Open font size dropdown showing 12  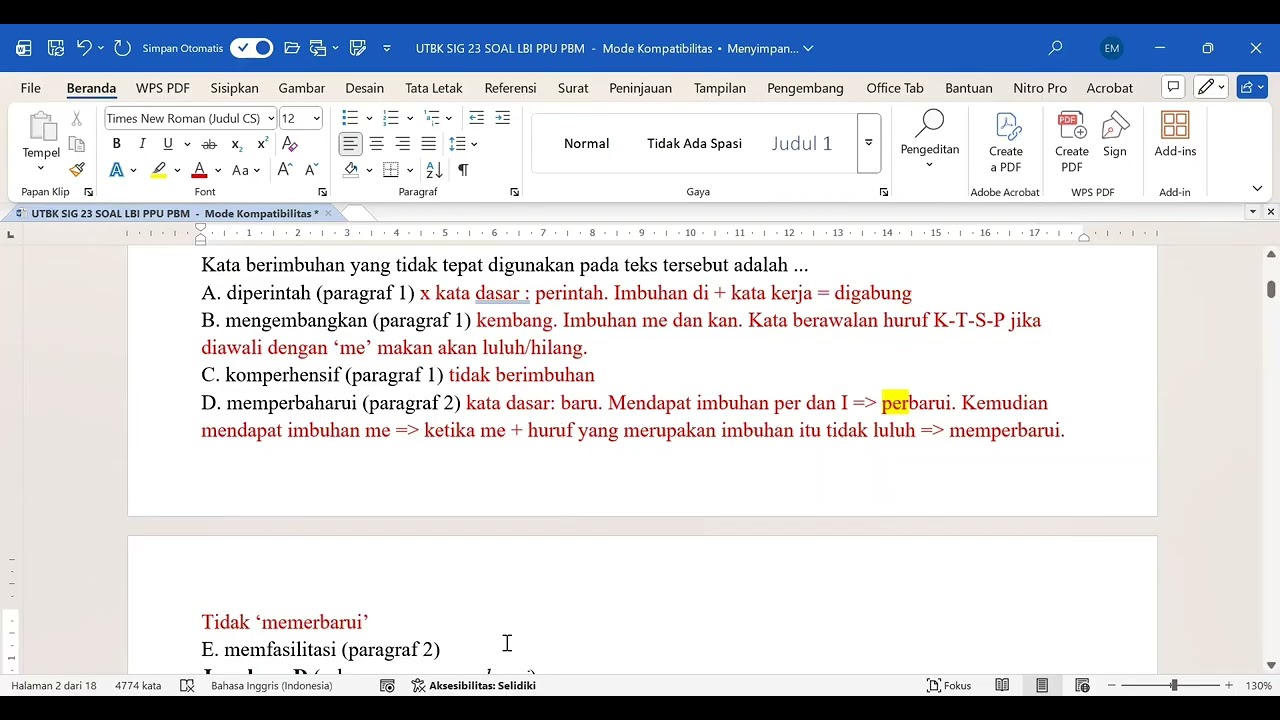click(x=317, y=118)
